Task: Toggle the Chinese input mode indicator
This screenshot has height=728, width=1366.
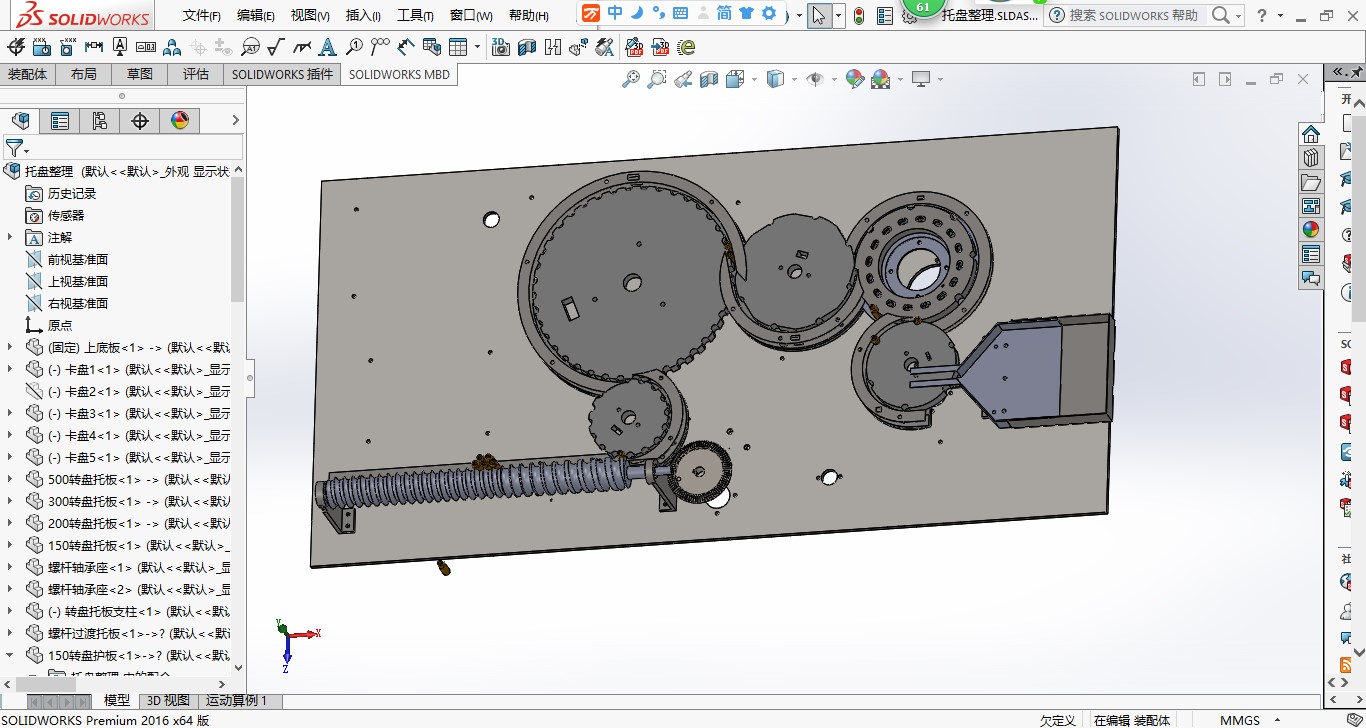Action: pyautogui.click(x=615, y=13)
